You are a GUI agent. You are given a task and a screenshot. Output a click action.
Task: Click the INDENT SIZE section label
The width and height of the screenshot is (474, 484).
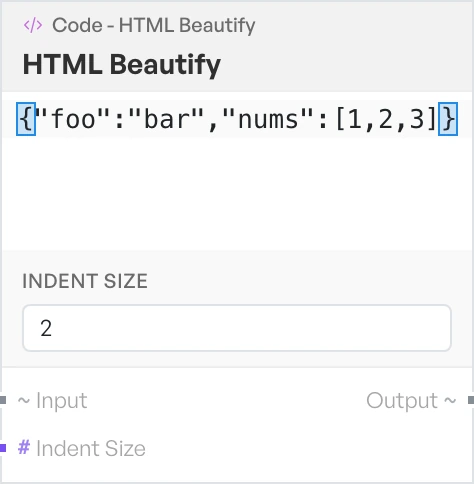click(x=85, y=281)
